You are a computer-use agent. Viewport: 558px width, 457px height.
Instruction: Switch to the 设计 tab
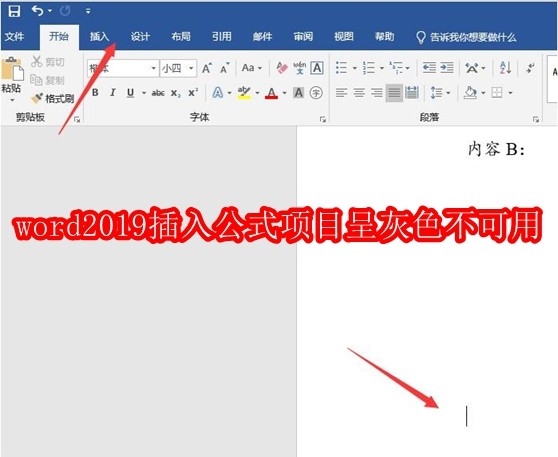(x=140, y=36)
